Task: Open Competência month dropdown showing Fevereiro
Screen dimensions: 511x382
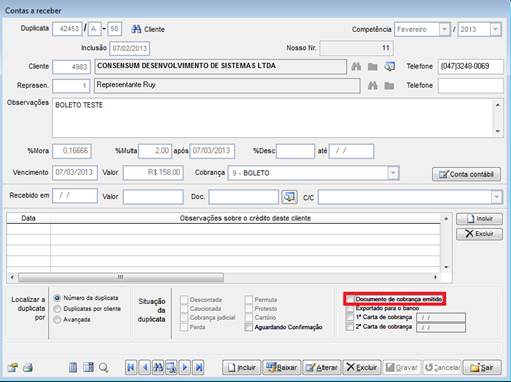Action: [444, 29]
